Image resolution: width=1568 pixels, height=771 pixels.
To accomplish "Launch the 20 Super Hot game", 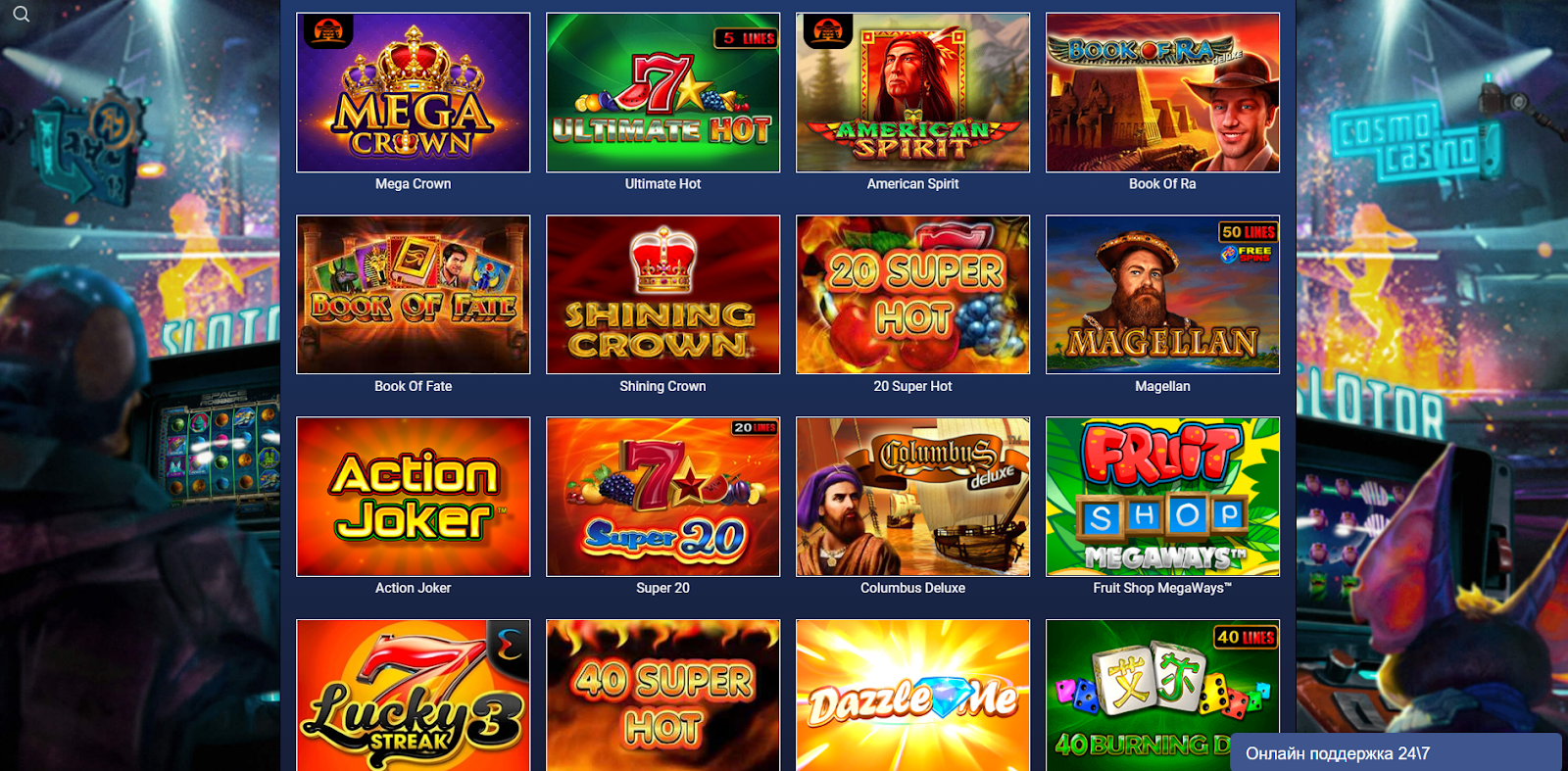I will pyautogui.click(x=912, y=294).
